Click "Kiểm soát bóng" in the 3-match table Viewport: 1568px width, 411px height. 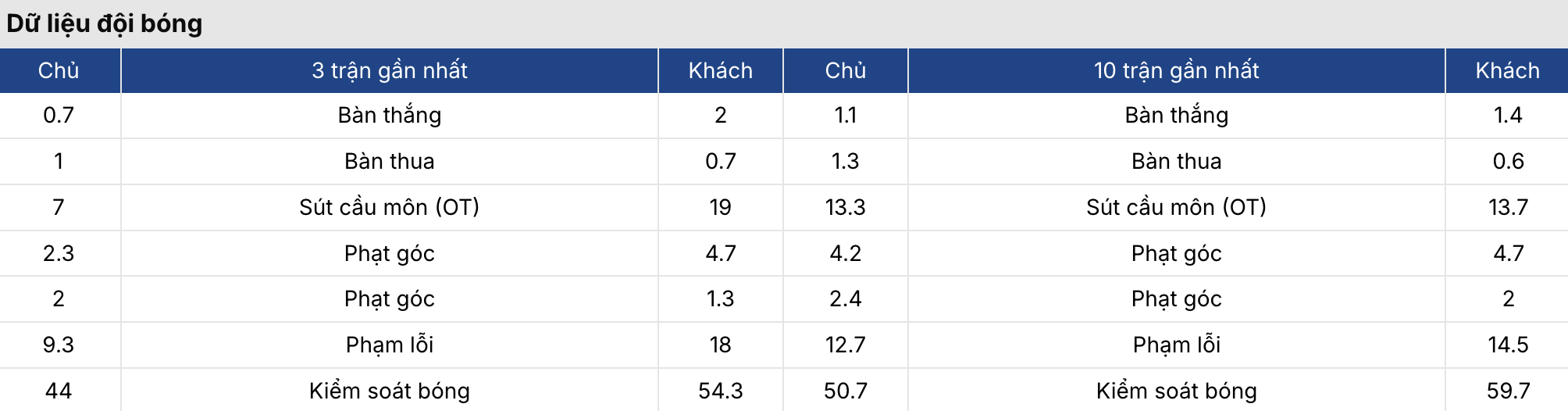[389, 391]
